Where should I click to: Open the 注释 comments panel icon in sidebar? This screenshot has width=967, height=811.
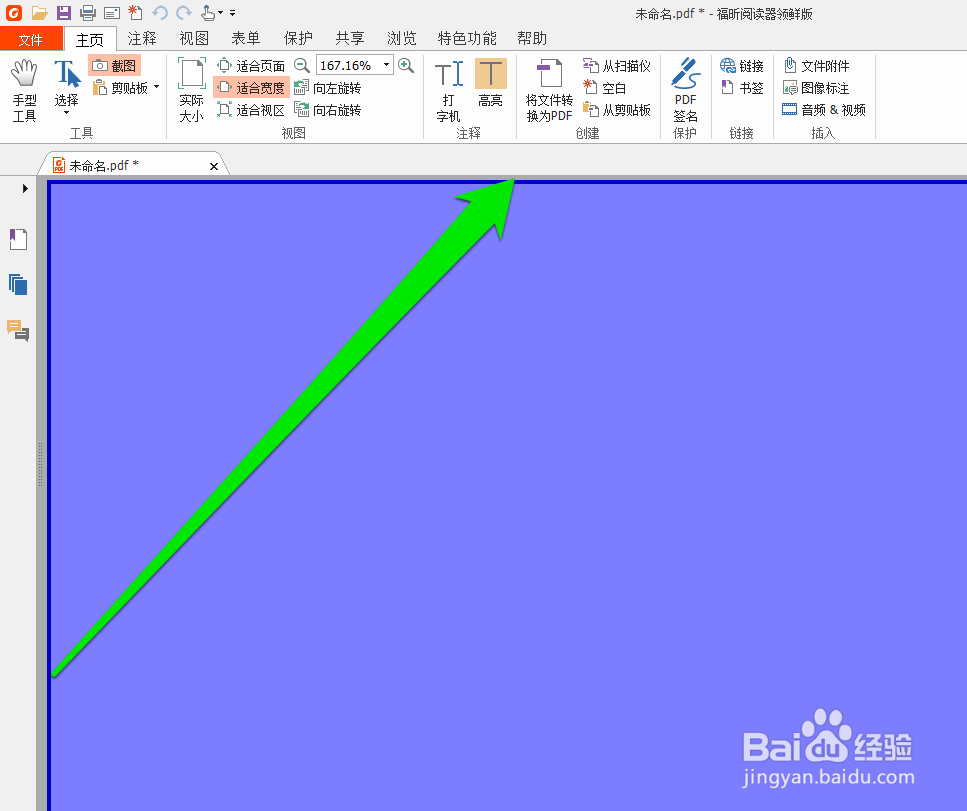coord(17,331)
